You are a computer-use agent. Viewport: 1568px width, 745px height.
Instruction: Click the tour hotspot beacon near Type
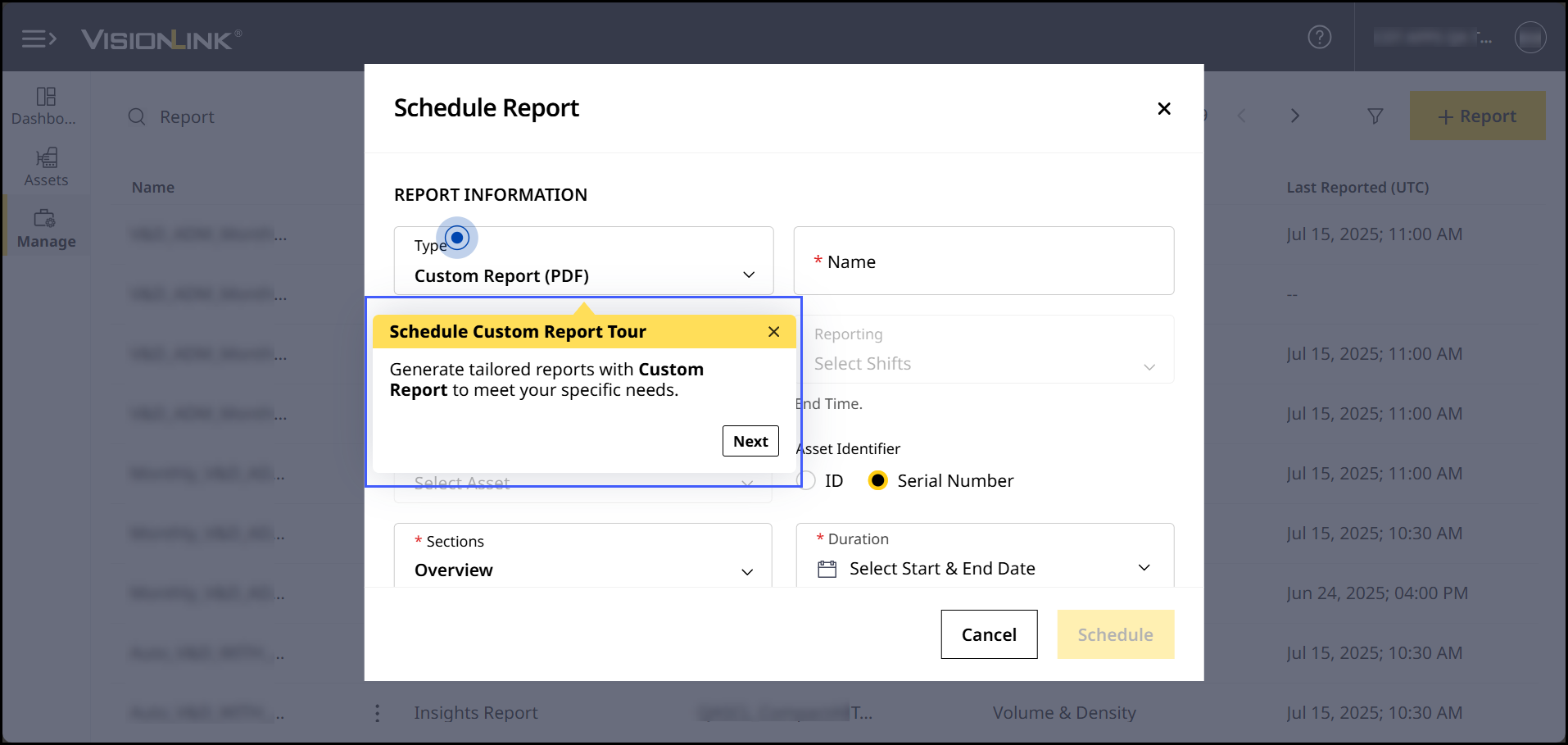point(457,238)
